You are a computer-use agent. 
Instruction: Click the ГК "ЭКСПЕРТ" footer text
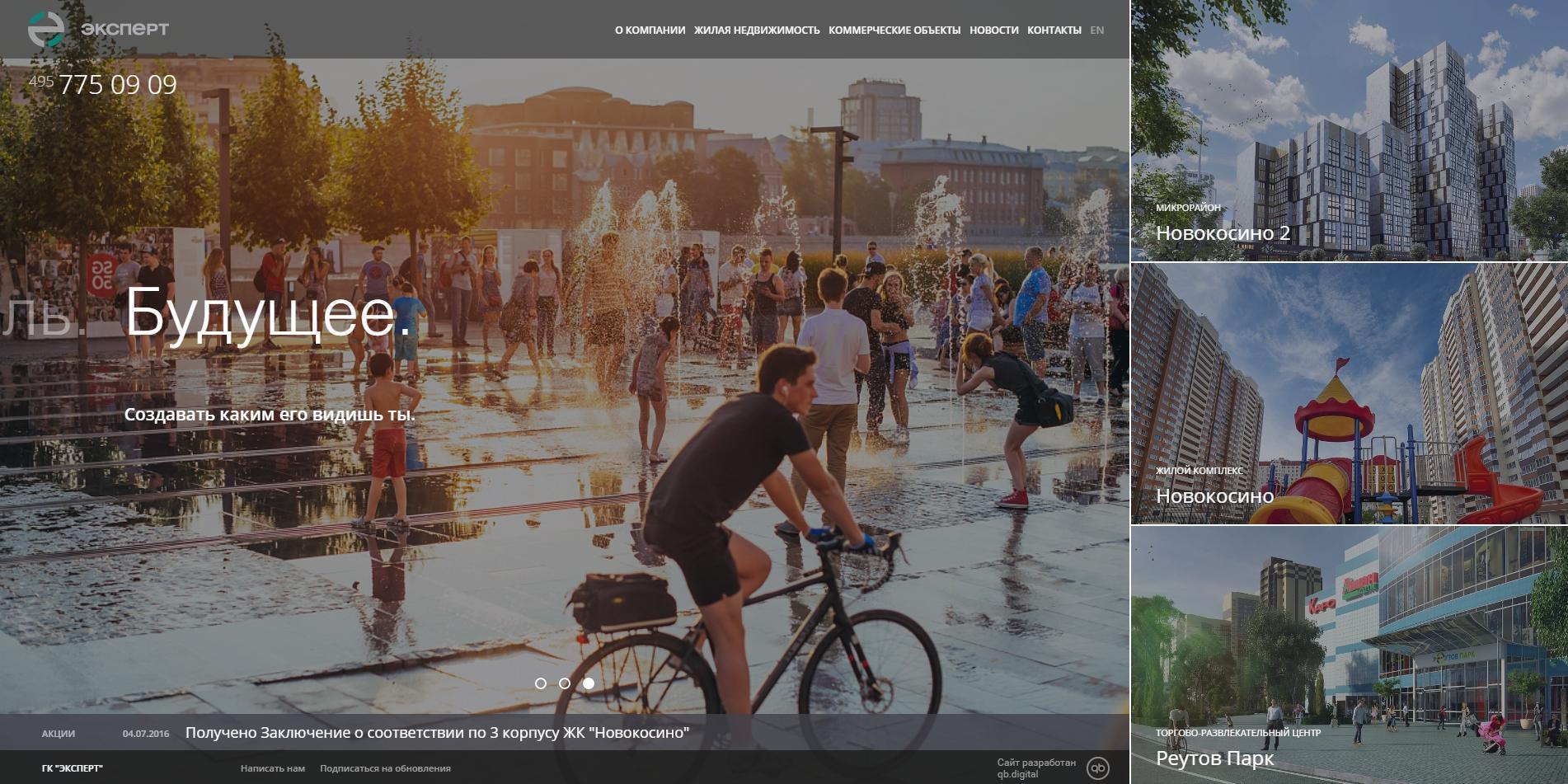tap(73, 768)
